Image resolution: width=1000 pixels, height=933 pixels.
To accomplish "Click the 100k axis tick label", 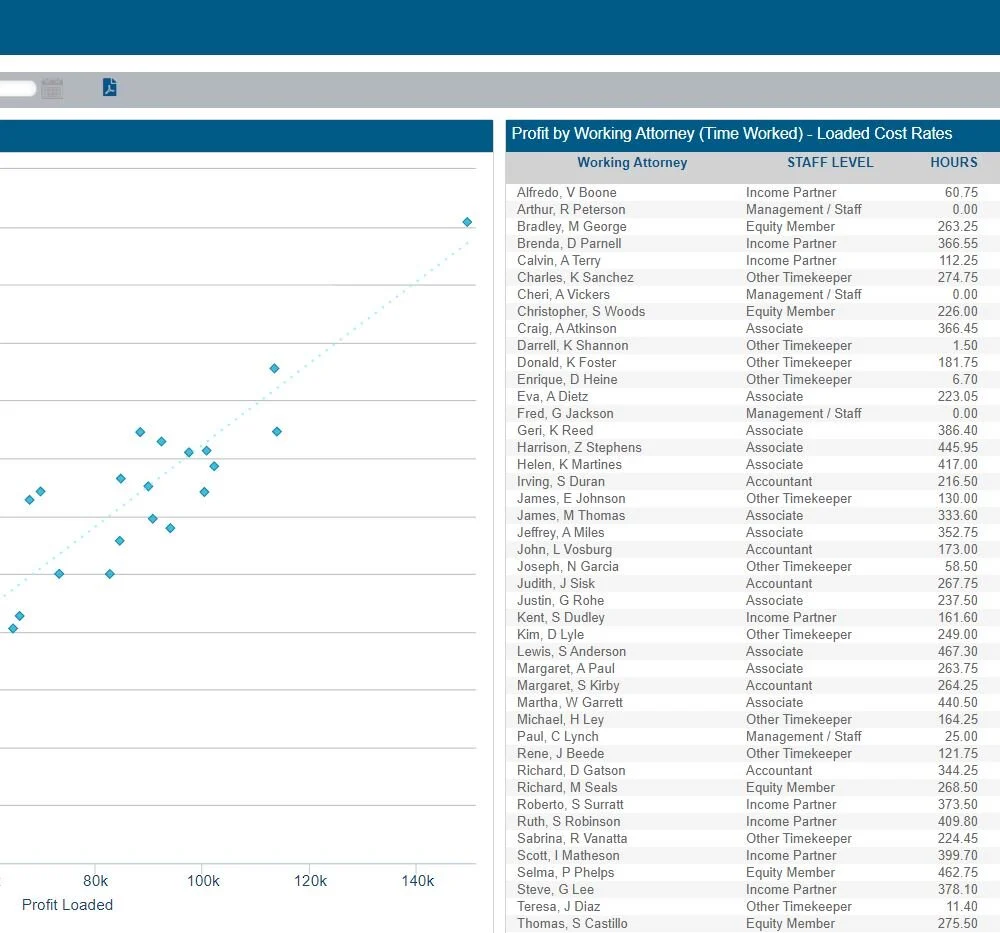I will pyautogui.click(x=203, y=881).
